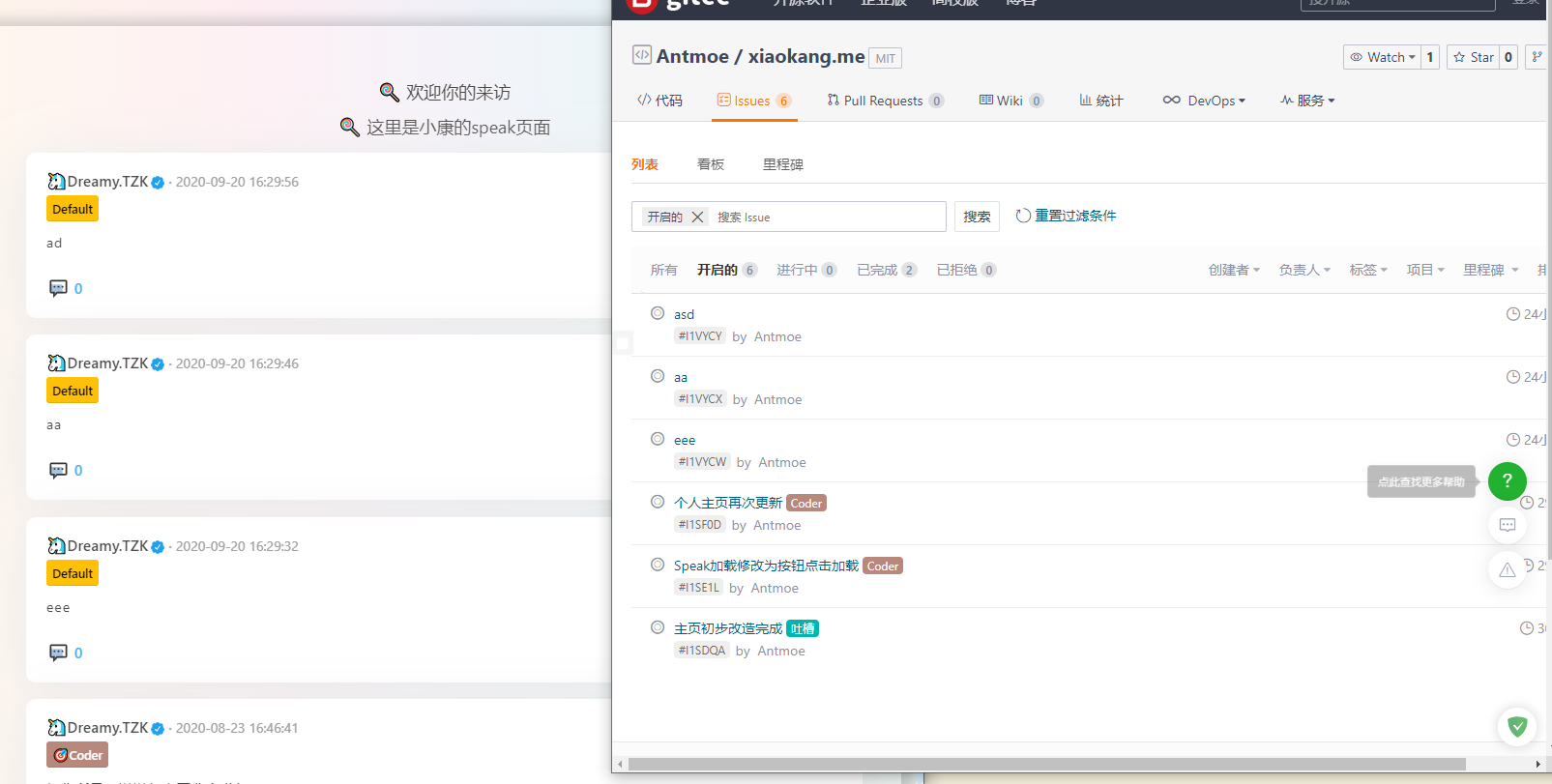Open the Gitee issue titled eee
The image size is (1552, 784).
tap(685, 440)
